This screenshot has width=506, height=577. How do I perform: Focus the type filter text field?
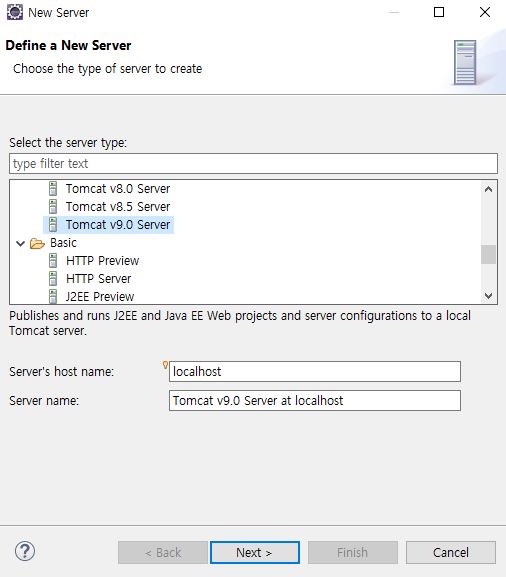coord(253,163)
